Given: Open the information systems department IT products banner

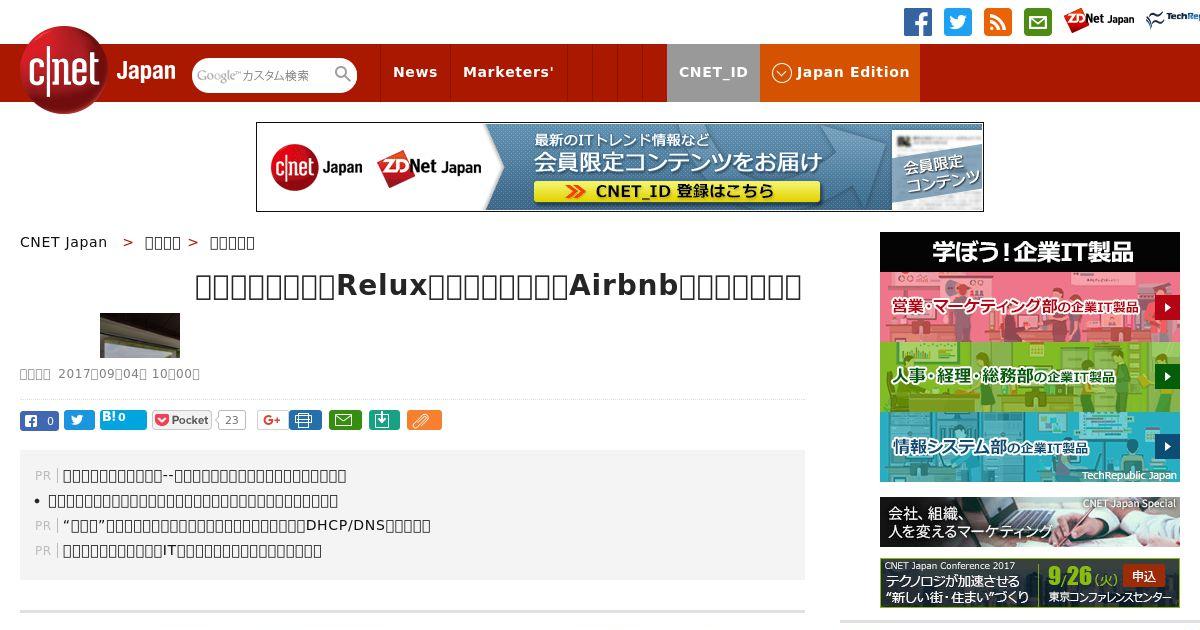Looking at the screenshot, I should coord(1030,447).
